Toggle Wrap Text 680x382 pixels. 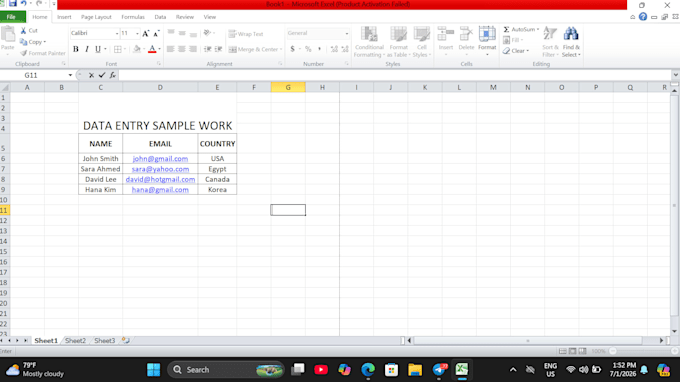(x=246, y=34)
